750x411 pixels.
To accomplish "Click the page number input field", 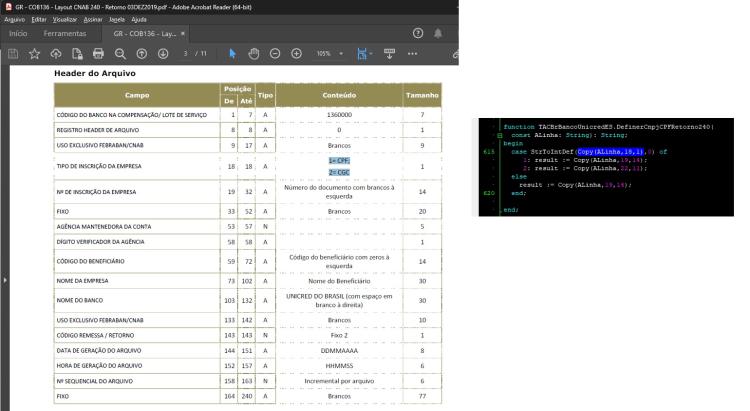I will (x=185, y=54).
